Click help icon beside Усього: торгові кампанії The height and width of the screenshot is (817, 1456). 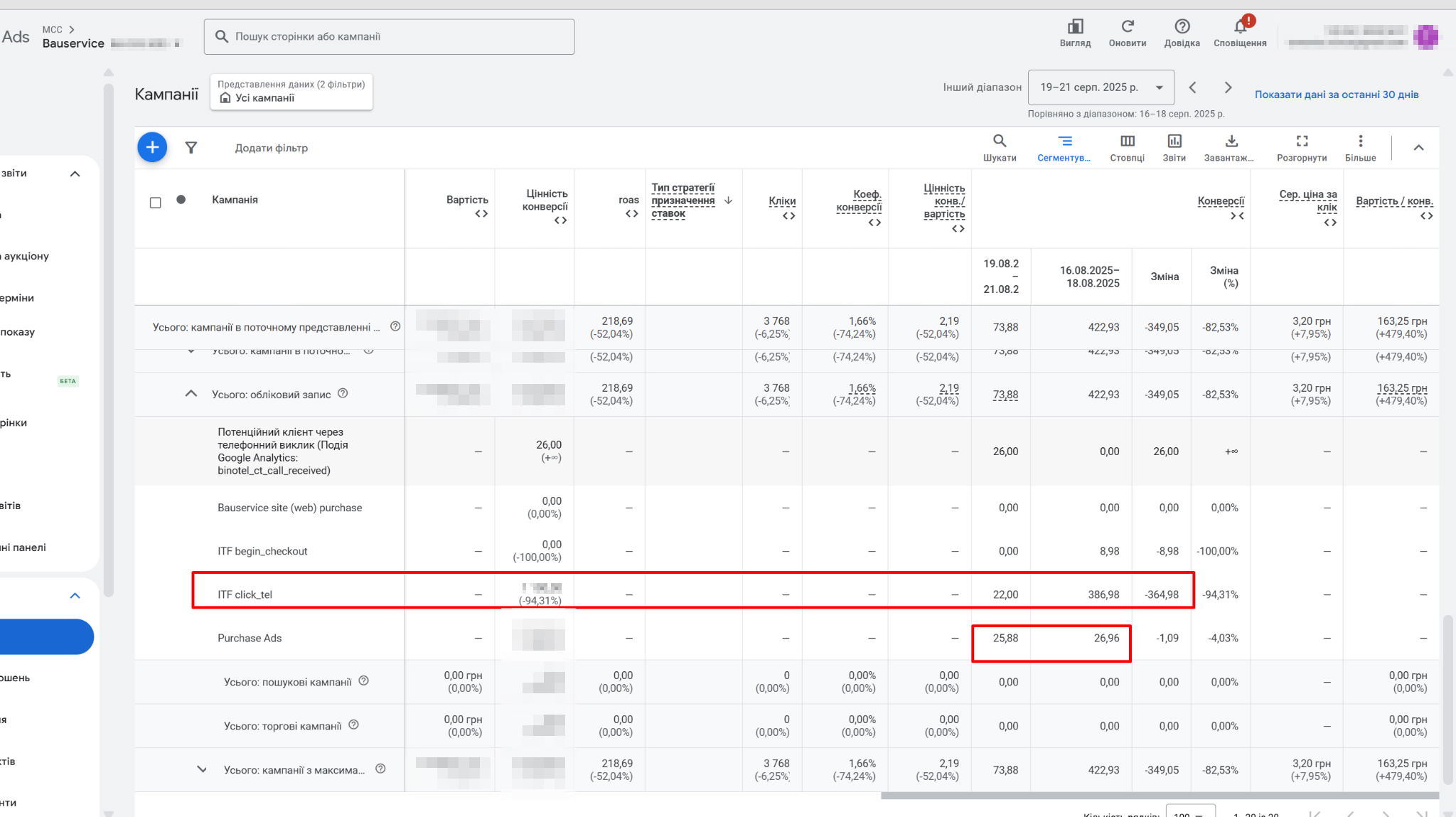(x=353, y=725)
